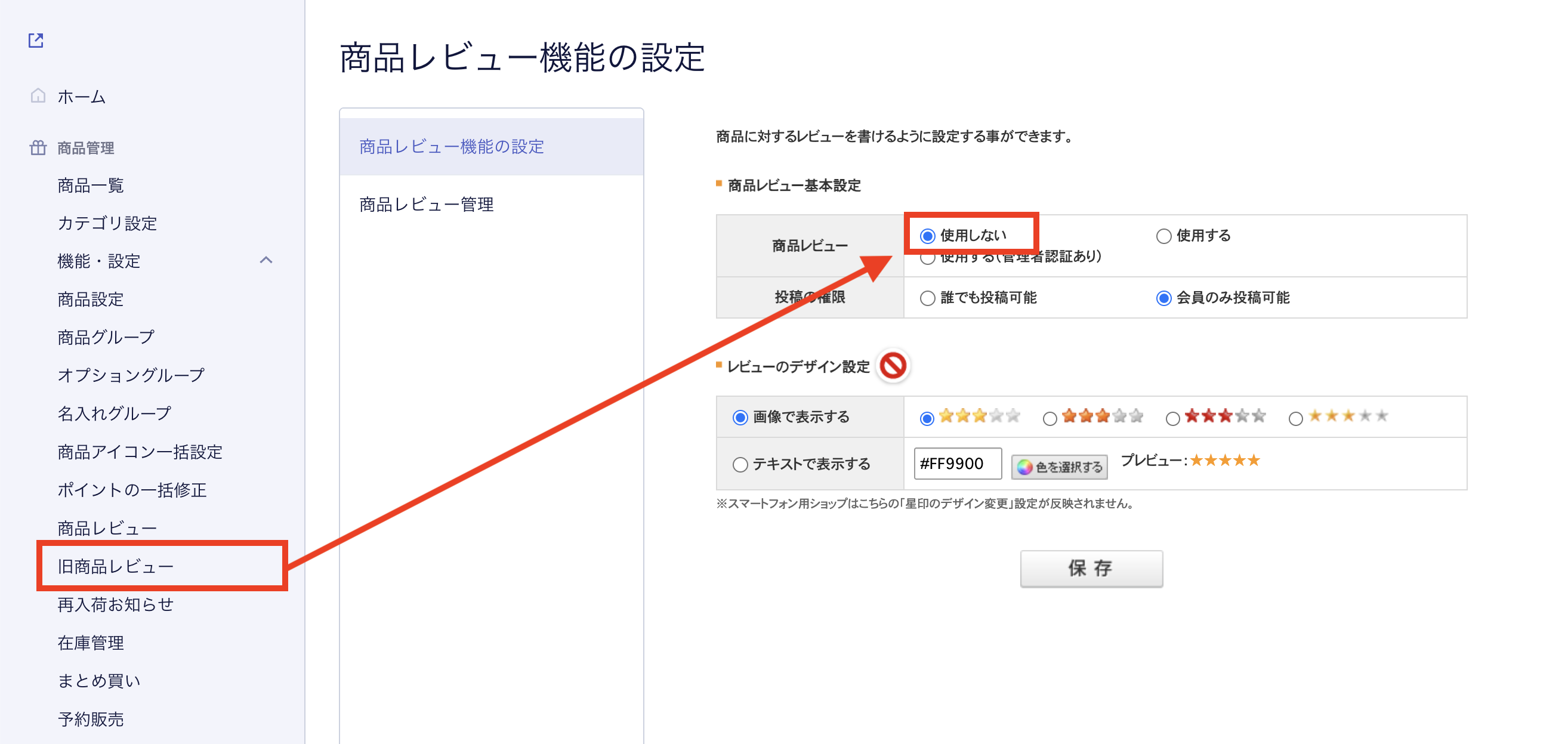Select the red star image style
1568x744 pixels.
[x=1173, y=418]
